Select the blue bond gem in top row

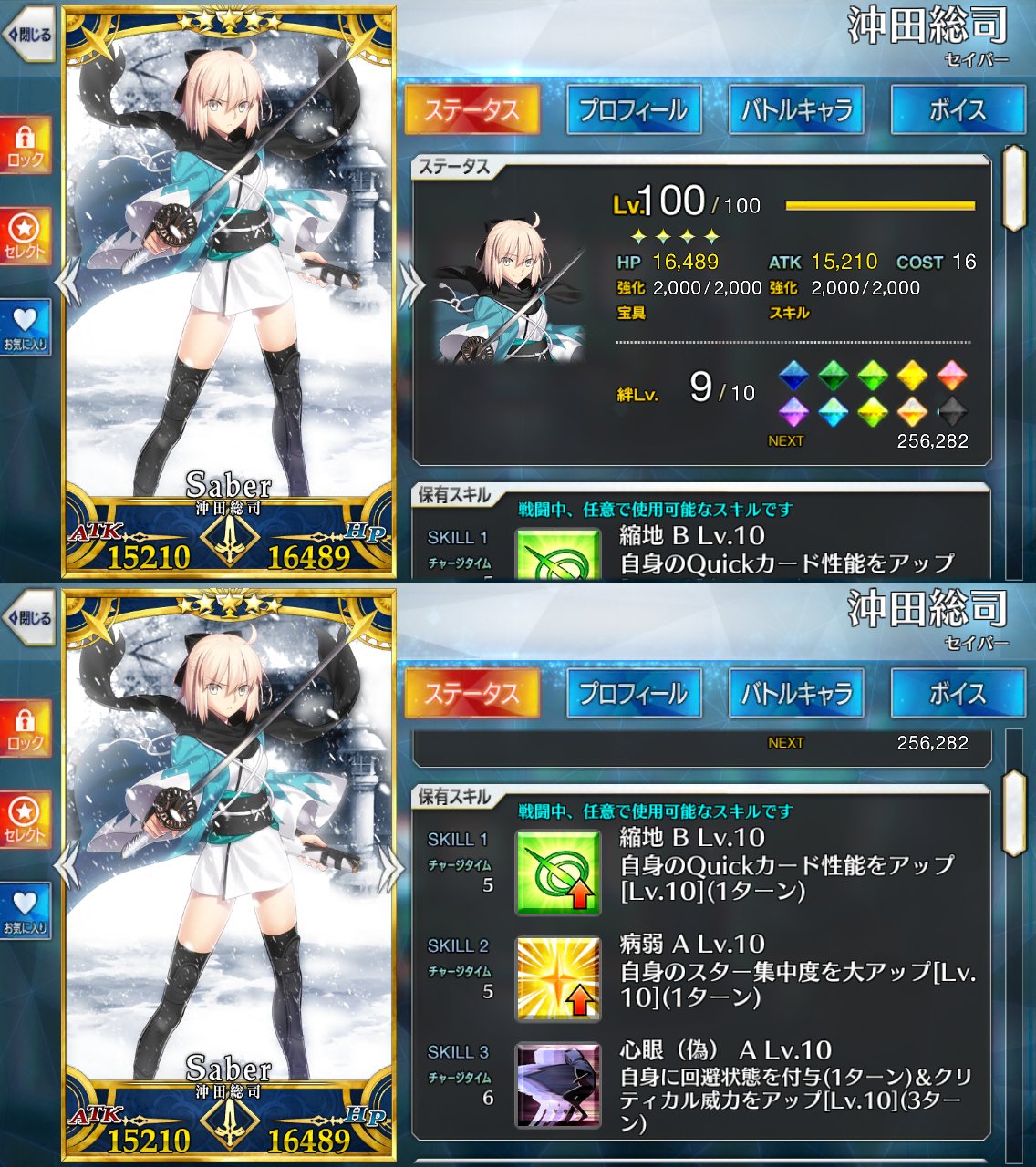point(793,375)
